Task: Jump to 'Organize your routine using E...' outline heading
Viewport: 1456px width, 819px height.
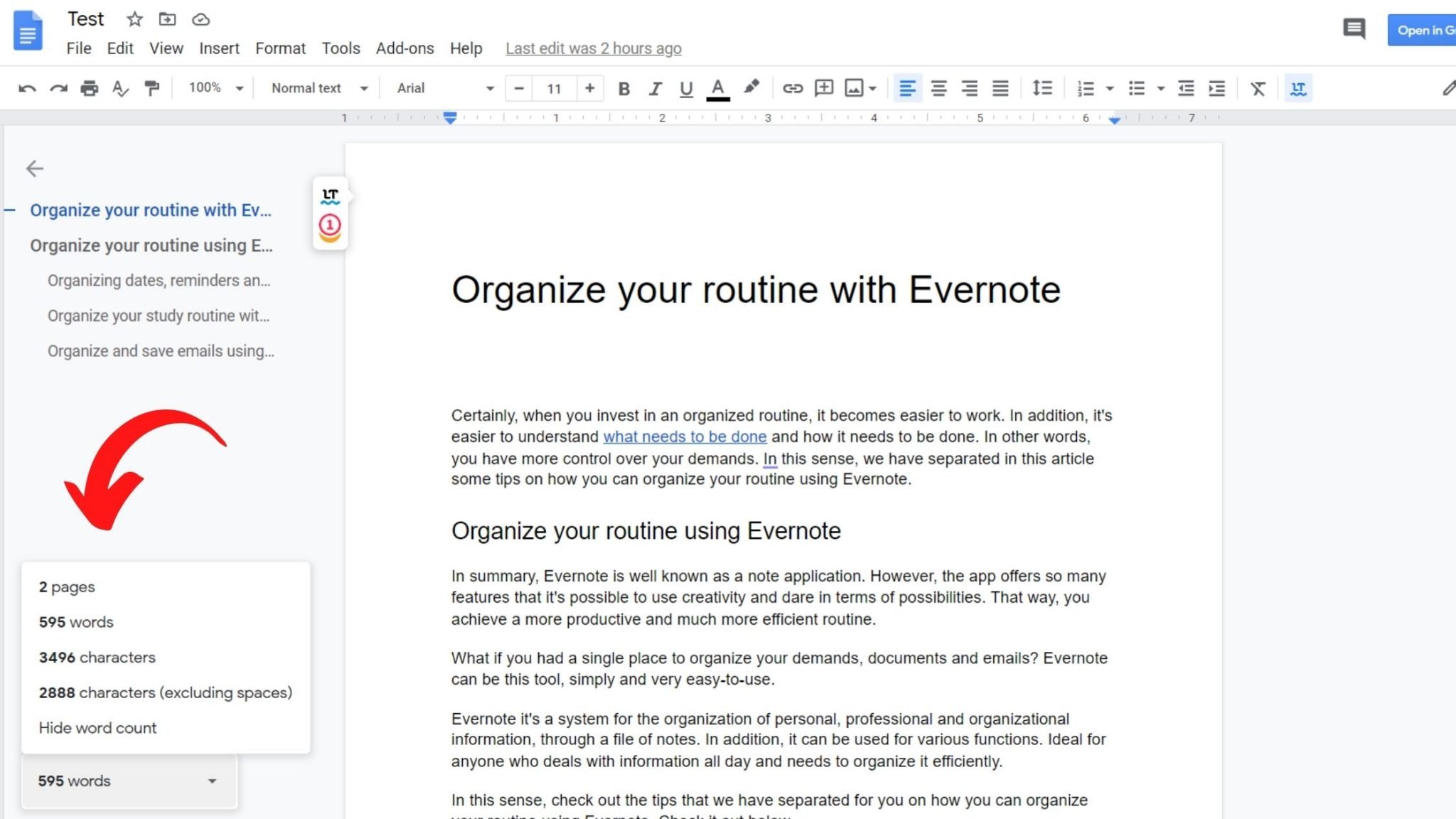Action: tap(151, 245)
